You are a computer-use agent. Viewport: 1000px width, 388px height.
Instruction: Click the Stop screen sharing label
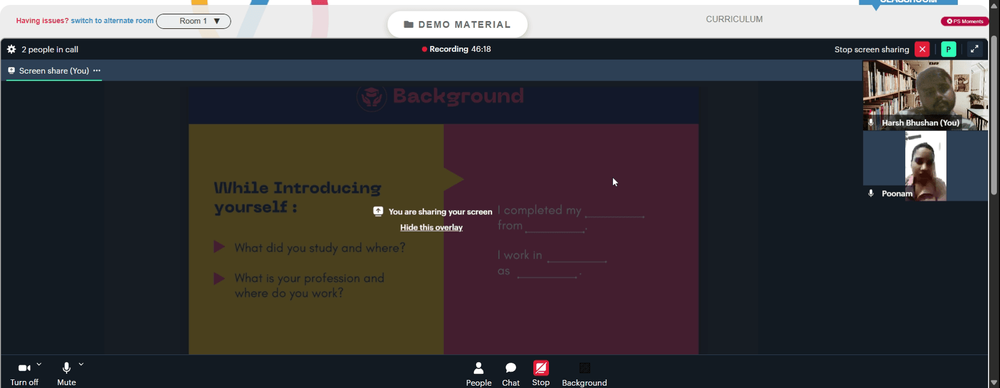[x=872, y=49]
